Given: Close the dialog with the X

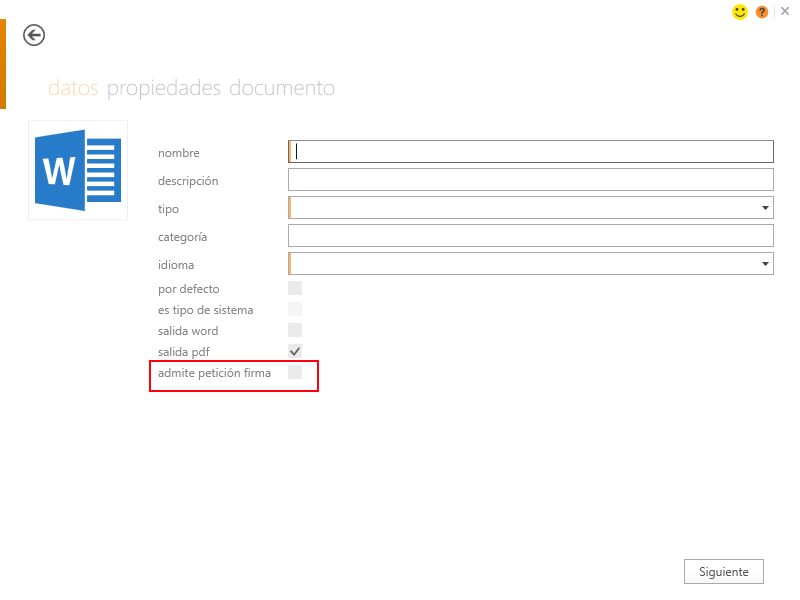Looking at the screenshot, I should [785, 11].
